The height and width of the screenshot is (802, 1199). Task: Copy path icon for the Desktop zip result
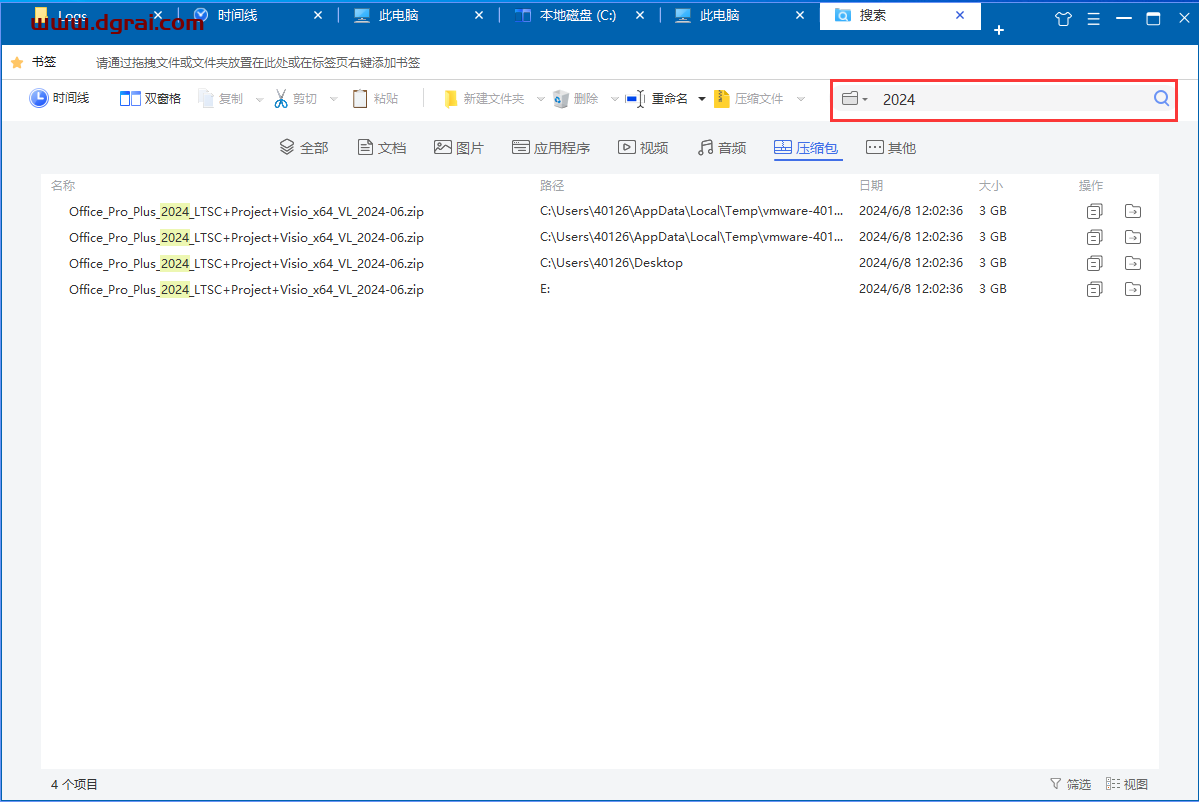point(1094,263)
